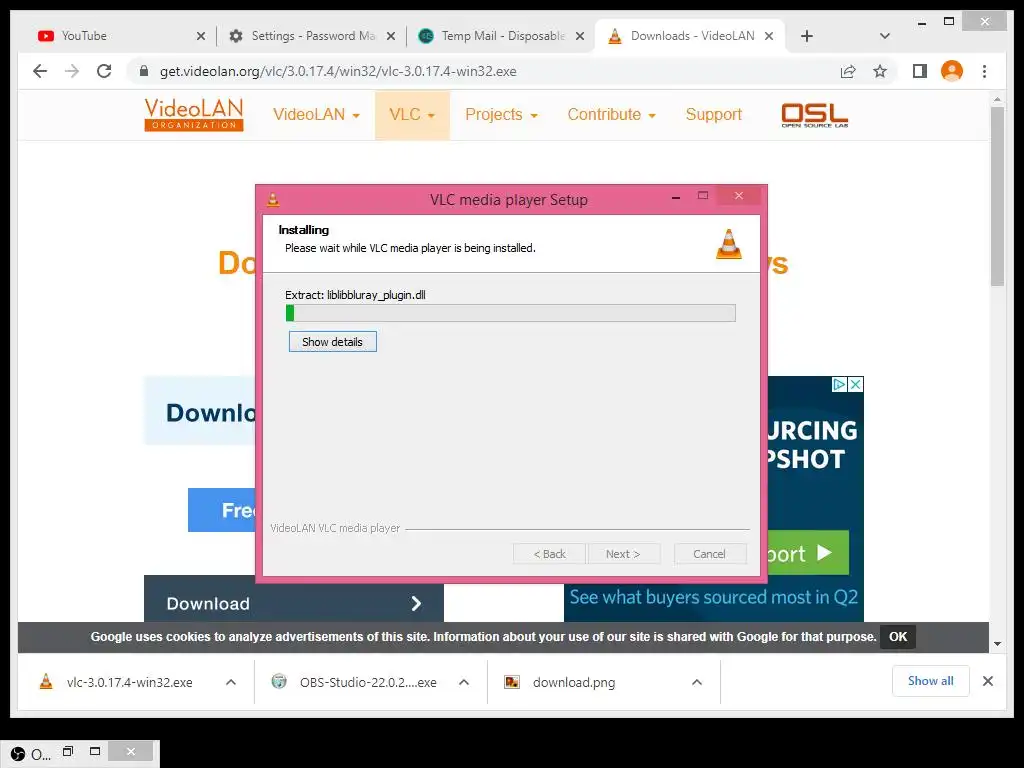Click the 'Extract: liblibbluray_plugin.dll' status text

click(355, 295)
